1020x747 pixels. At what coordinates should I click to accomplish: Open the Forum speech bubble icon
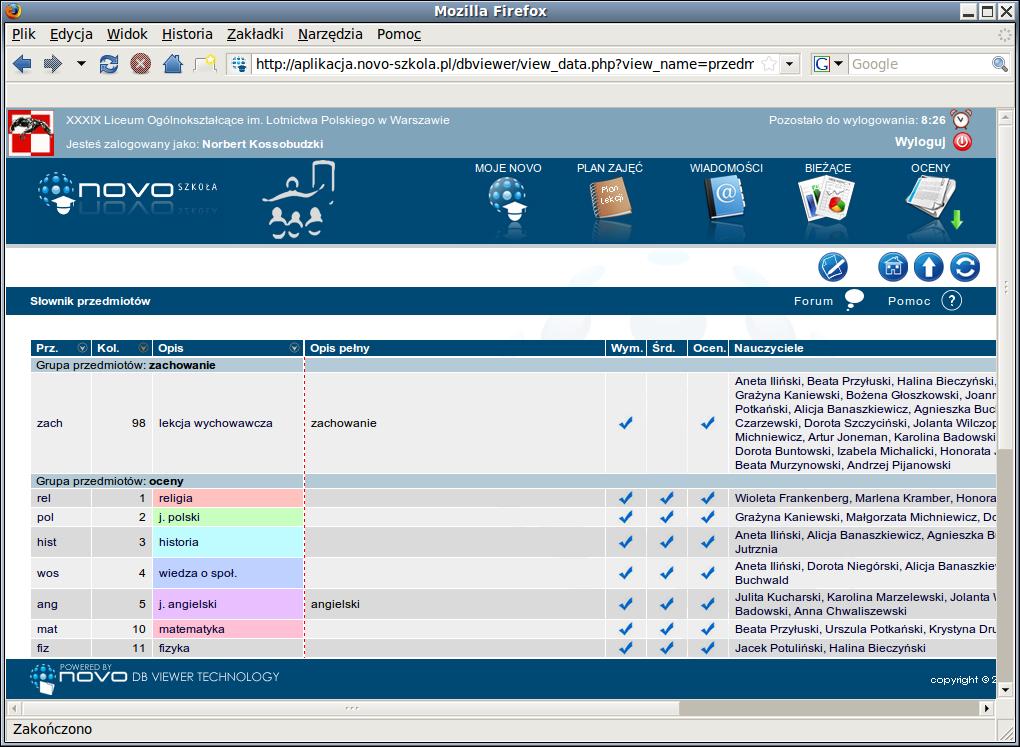click(854, 300)
